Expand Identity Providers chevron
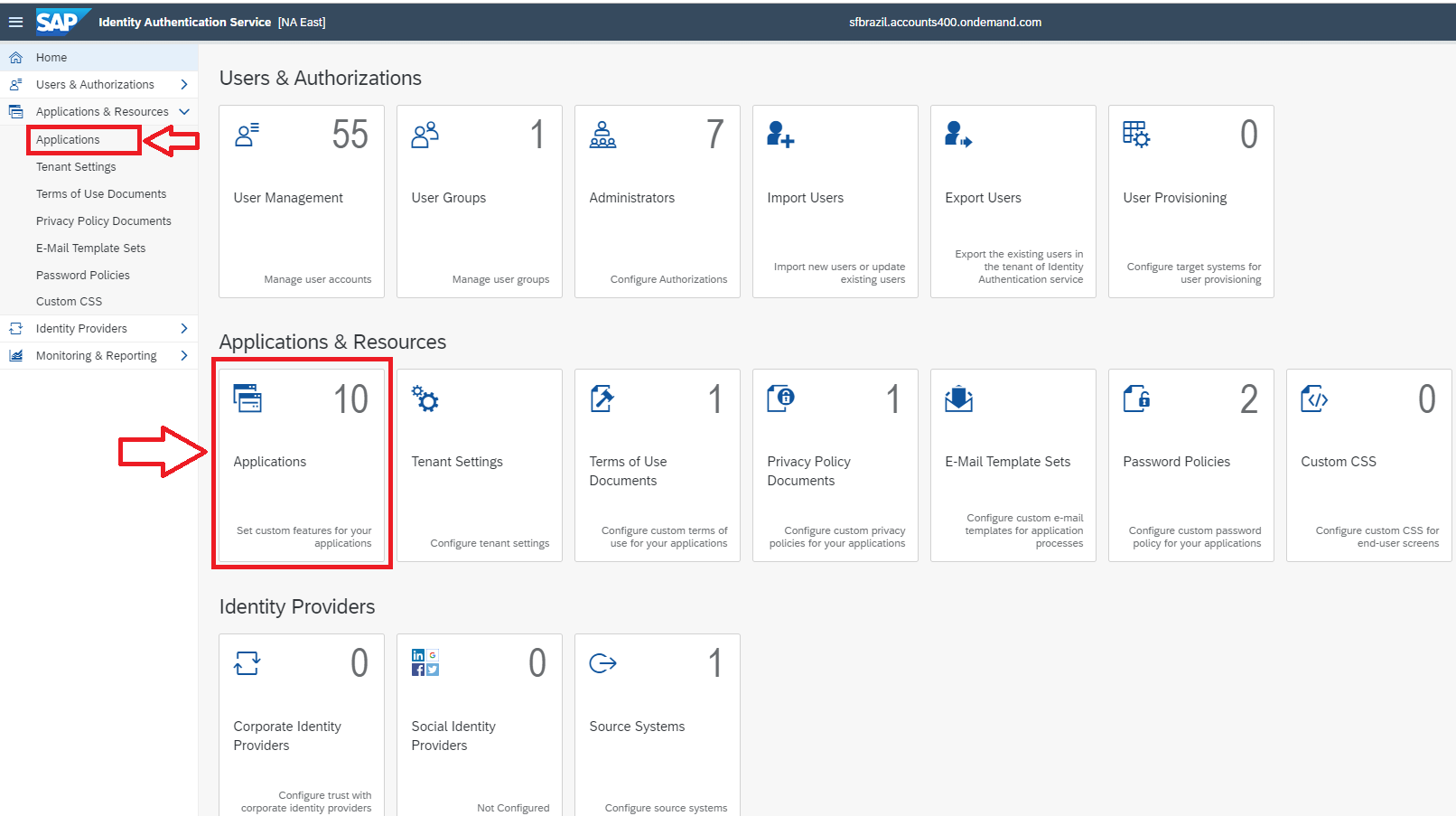This screenshot has width=1456, height=816. 184,328
